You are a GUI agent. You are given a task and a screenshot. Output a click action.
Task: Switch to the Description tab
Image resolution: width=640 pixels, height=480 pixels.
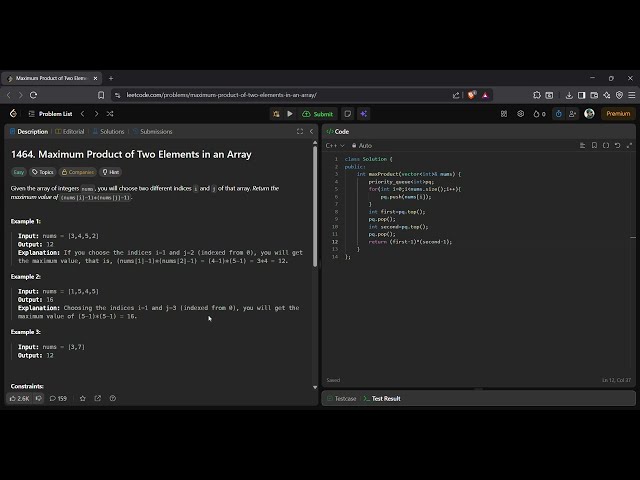point(29,131)
